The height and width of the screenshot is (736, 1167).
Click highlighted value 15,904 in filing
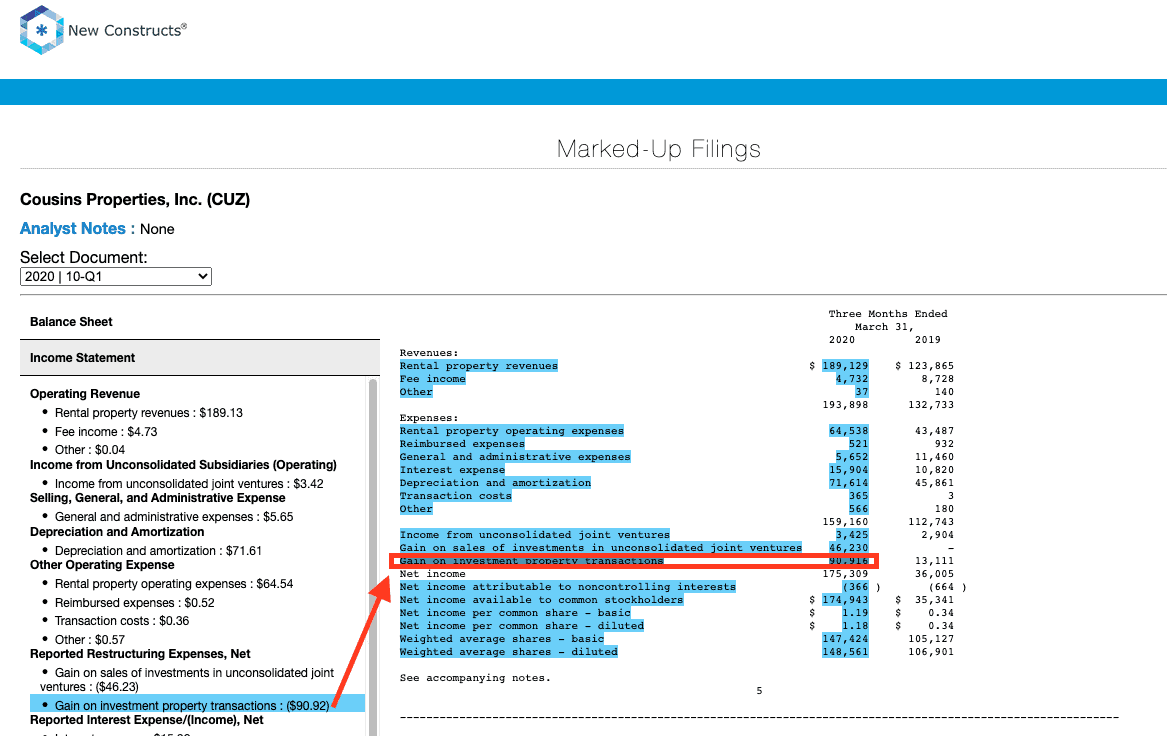click(848, 470)
